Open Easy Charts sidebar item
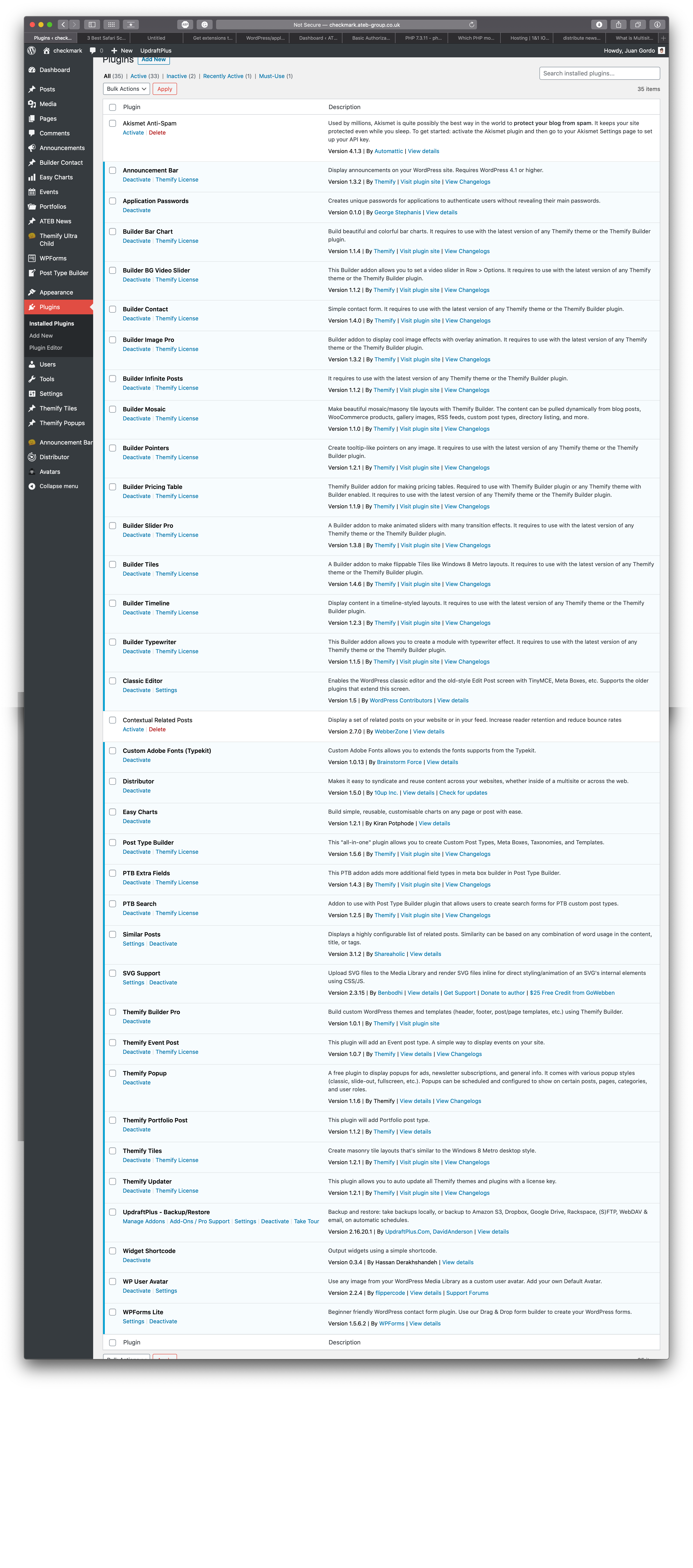The image size is (693, 1568). tap(56, 177)
